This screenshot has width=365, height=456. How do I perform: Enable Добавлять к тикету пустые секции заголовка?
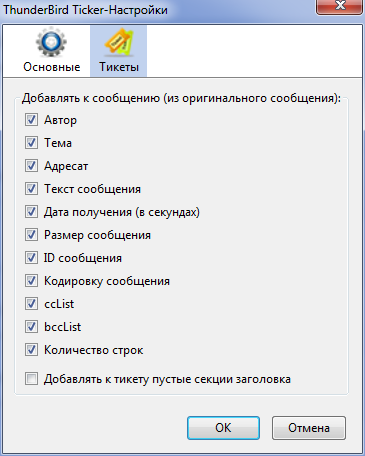pos(31,379)
